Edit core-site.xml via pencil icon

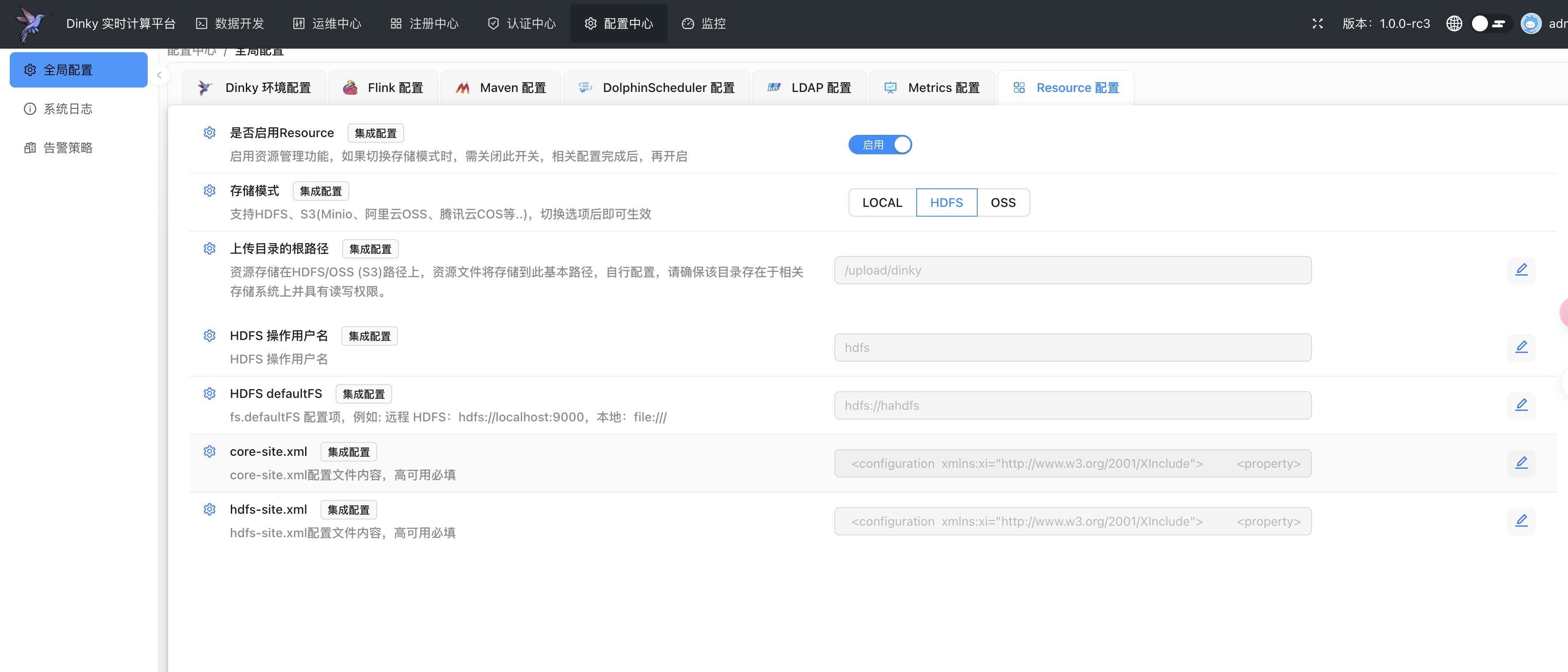pos(1521,462)
